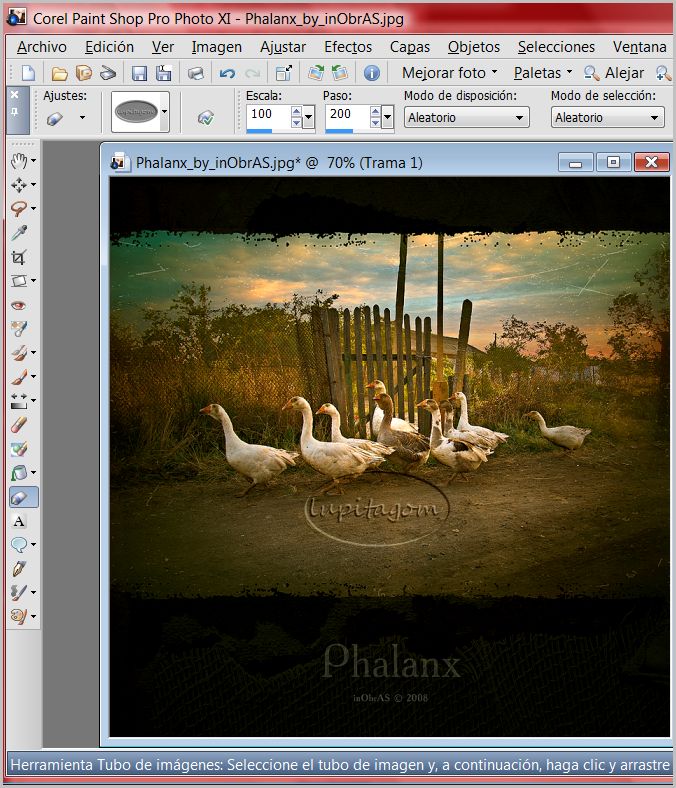Click the Save As icon

point(163,73)
